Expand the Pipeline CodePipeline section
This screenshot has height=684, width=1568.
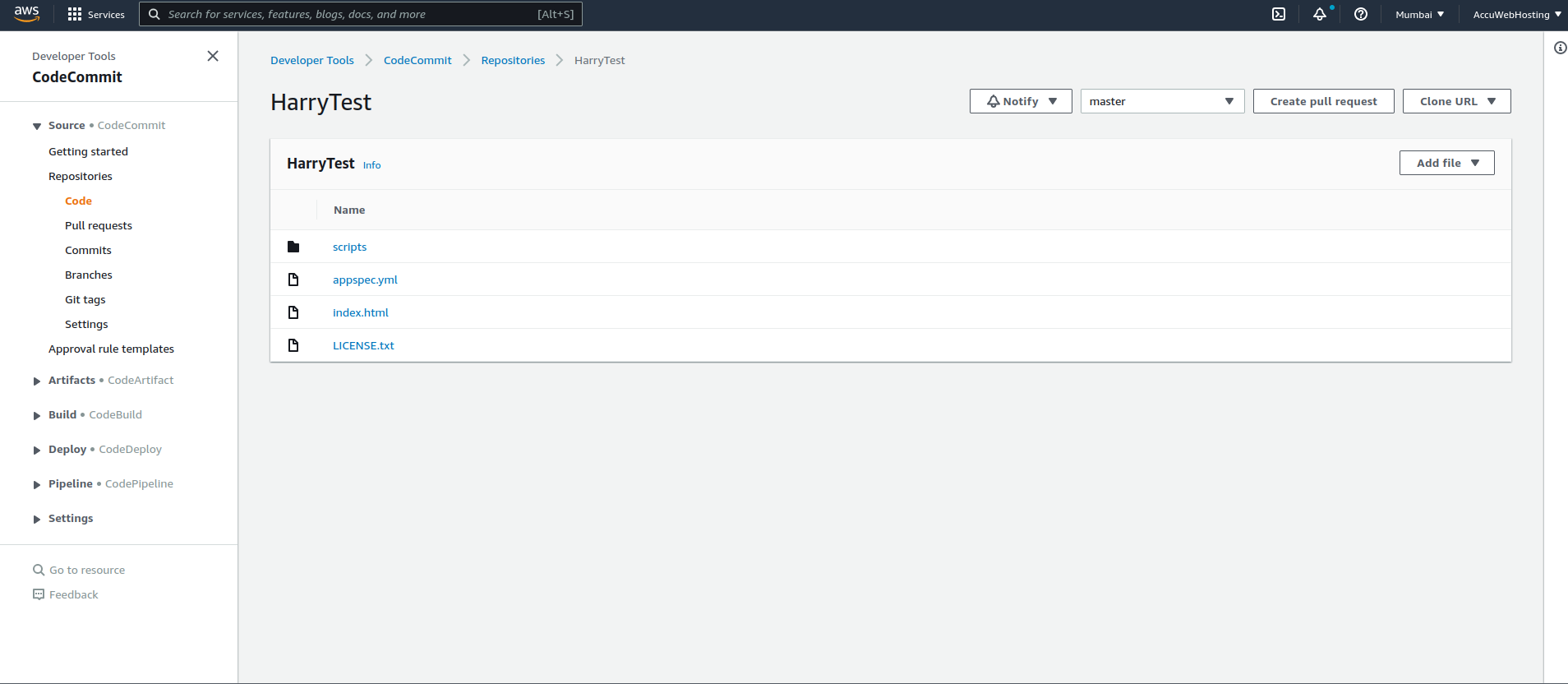(37, 484)
